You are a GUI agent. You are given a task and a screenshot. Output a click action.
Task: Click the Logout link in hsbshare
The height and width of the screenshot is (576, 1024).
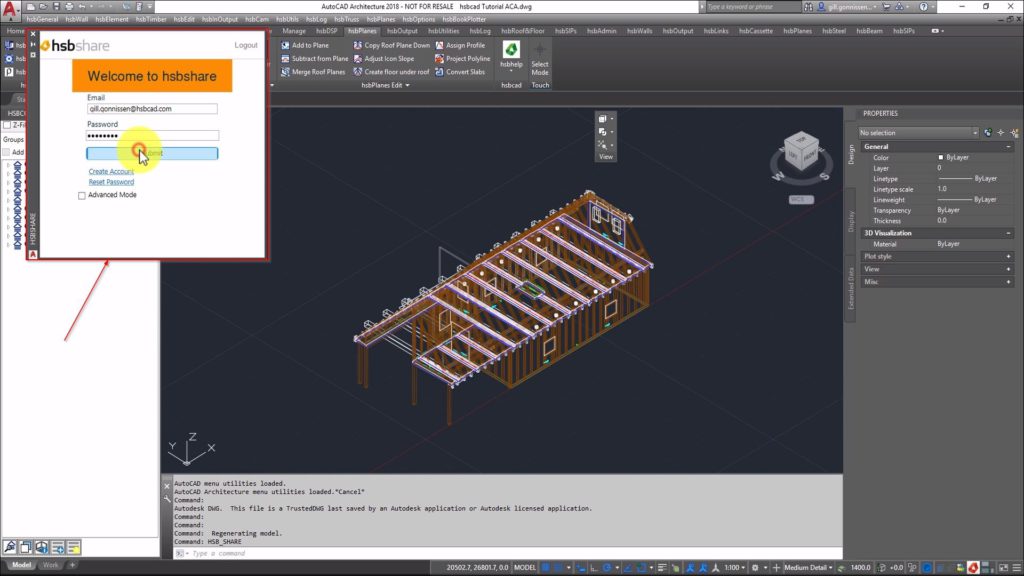point(246,45)
